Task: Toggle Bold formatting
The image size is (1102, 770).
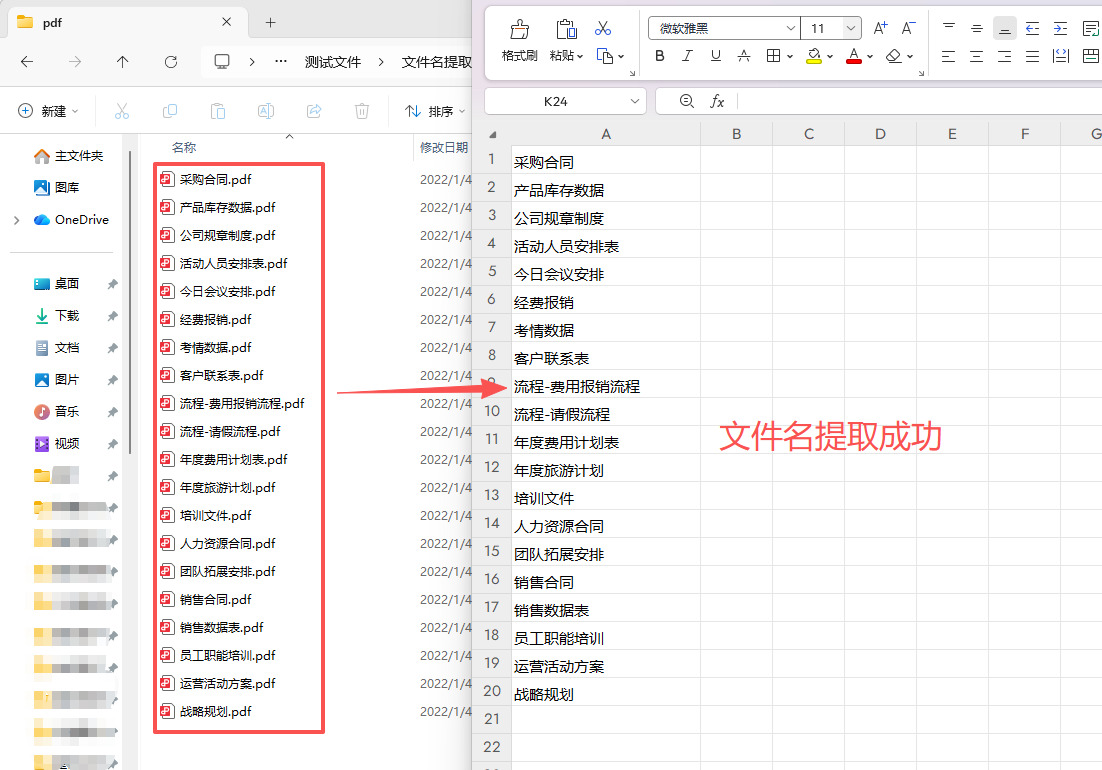Action: (659, 56)
